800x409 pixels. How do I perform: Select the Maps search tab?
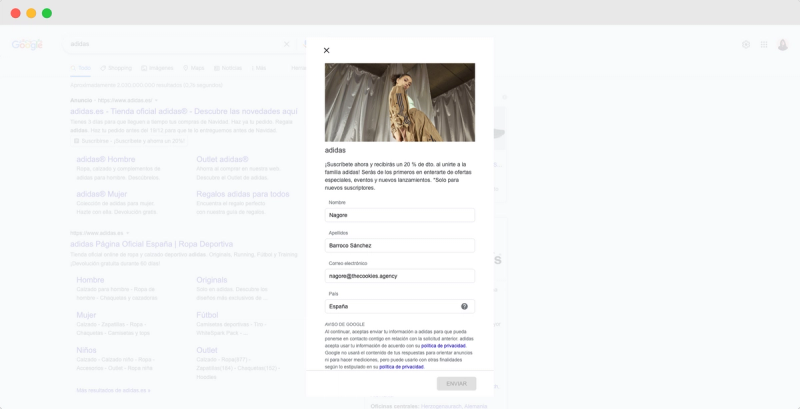tap(194, 68)
